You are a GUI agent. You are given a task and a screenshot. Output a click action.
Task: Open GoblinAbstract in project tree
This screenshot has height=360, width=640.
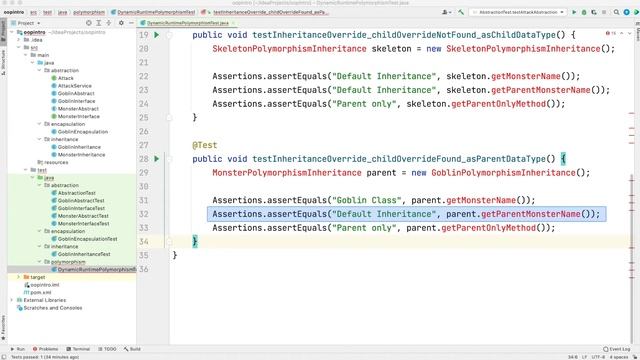73,94
